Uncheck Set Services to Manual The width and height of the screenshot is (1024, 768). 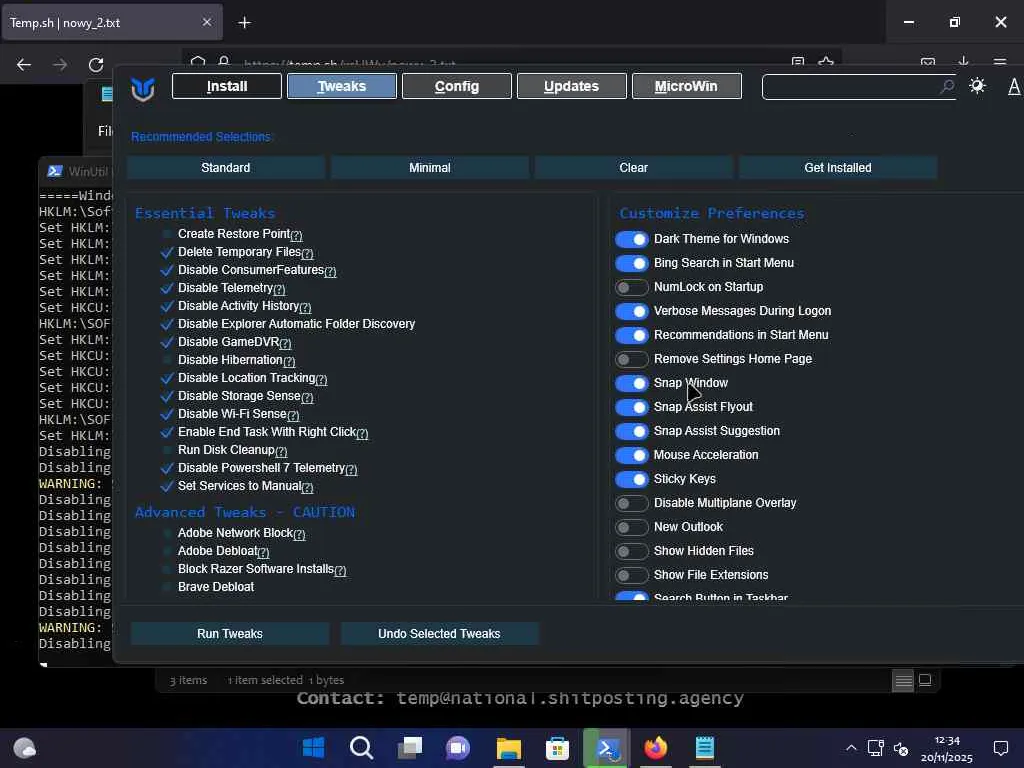167,486
